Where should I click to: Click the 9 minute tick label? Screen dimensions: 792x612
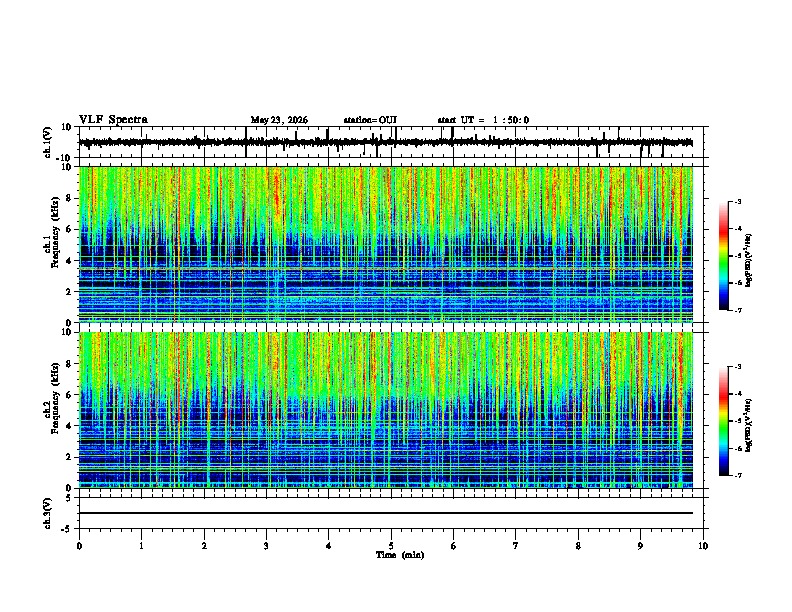pos(640,546)
